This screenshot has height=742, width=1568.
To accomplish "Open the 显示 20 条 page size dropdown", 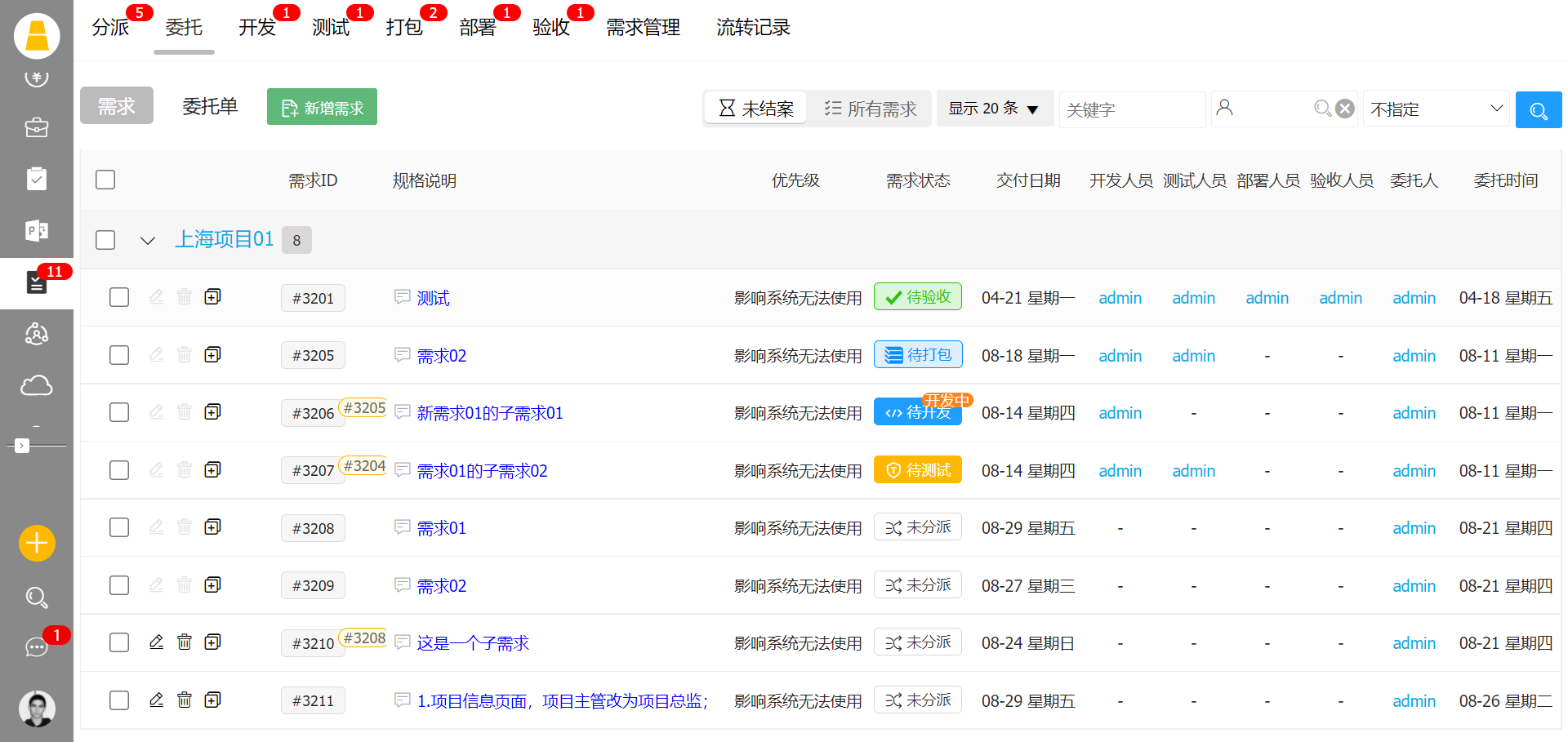I will click(x=993, y=109).
